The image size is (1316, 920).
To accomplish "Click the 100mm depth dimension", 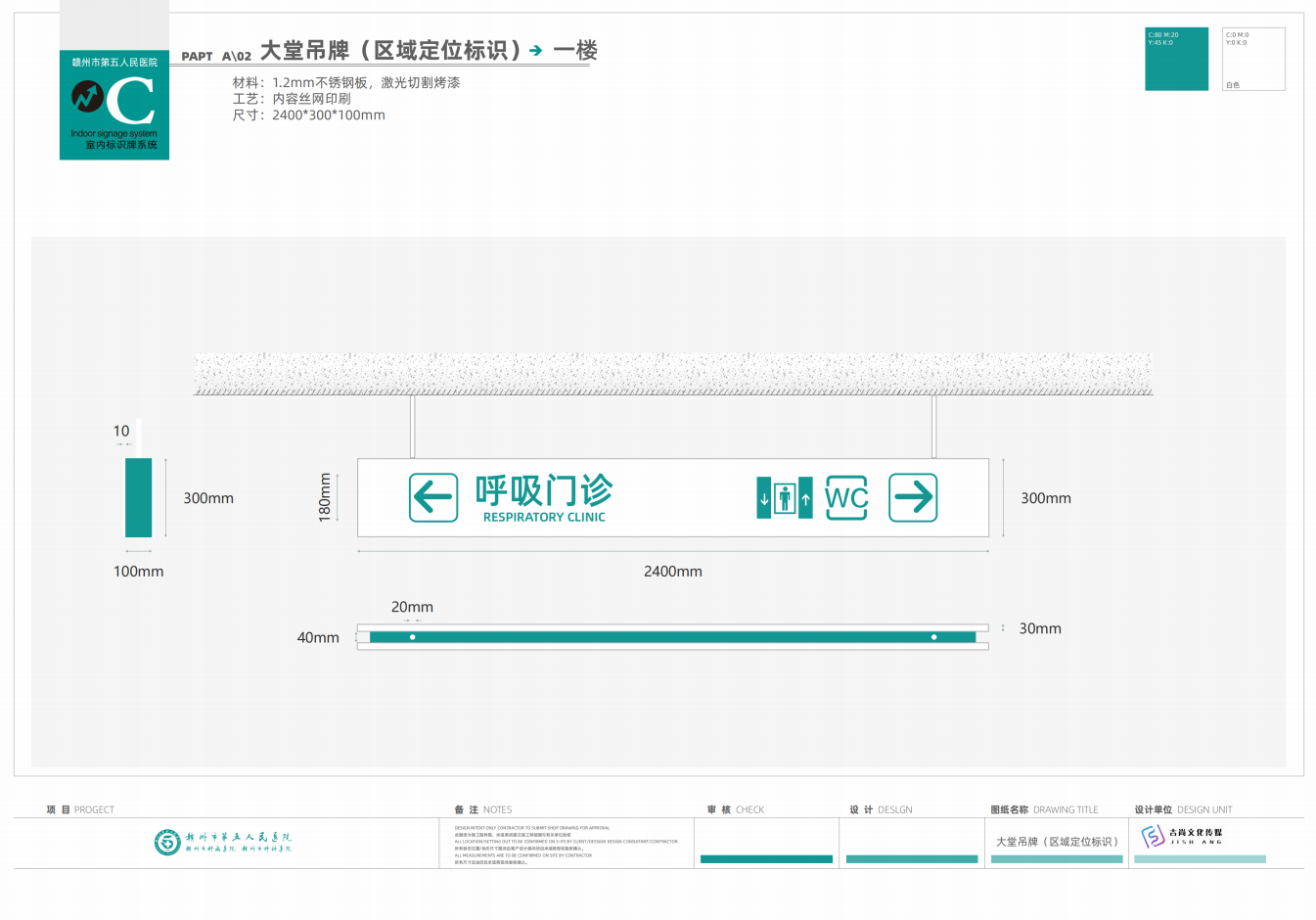I will click(138, 571).
